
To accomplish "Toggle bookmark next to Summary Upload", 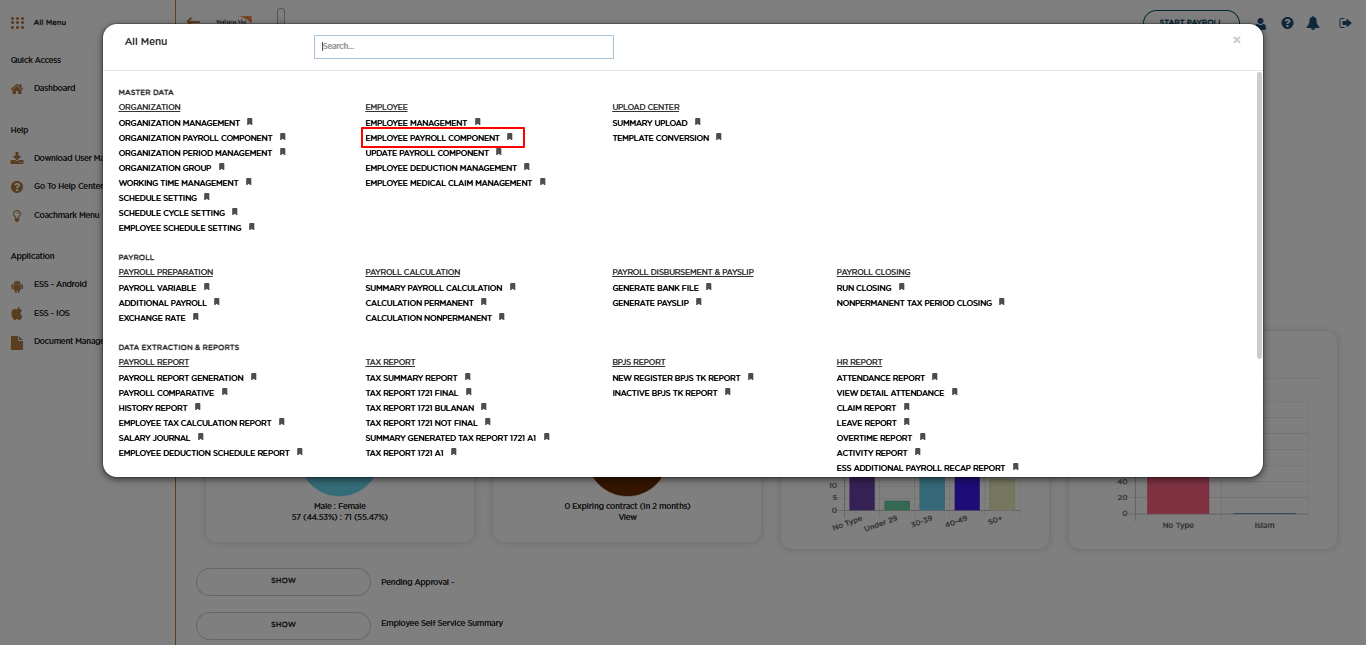I will [698, 122].
